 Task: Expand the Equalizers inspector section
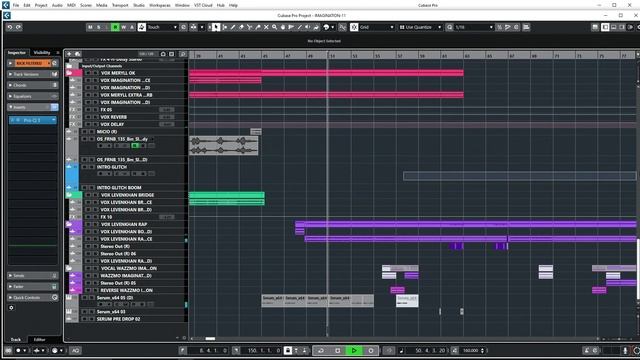coord(33,96)
